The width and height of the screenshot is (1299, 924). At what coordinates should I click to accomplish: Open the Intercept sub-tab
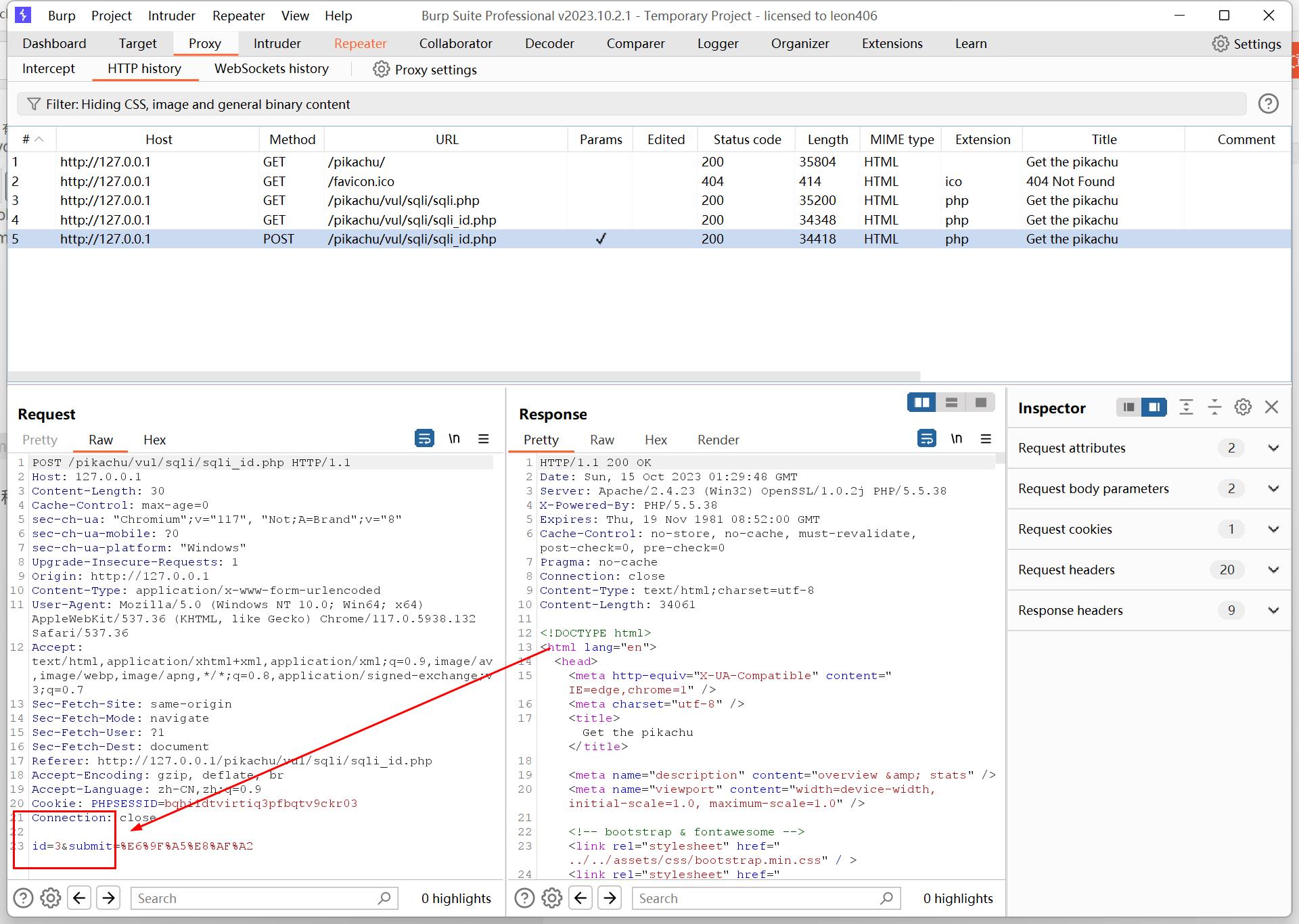49,68
